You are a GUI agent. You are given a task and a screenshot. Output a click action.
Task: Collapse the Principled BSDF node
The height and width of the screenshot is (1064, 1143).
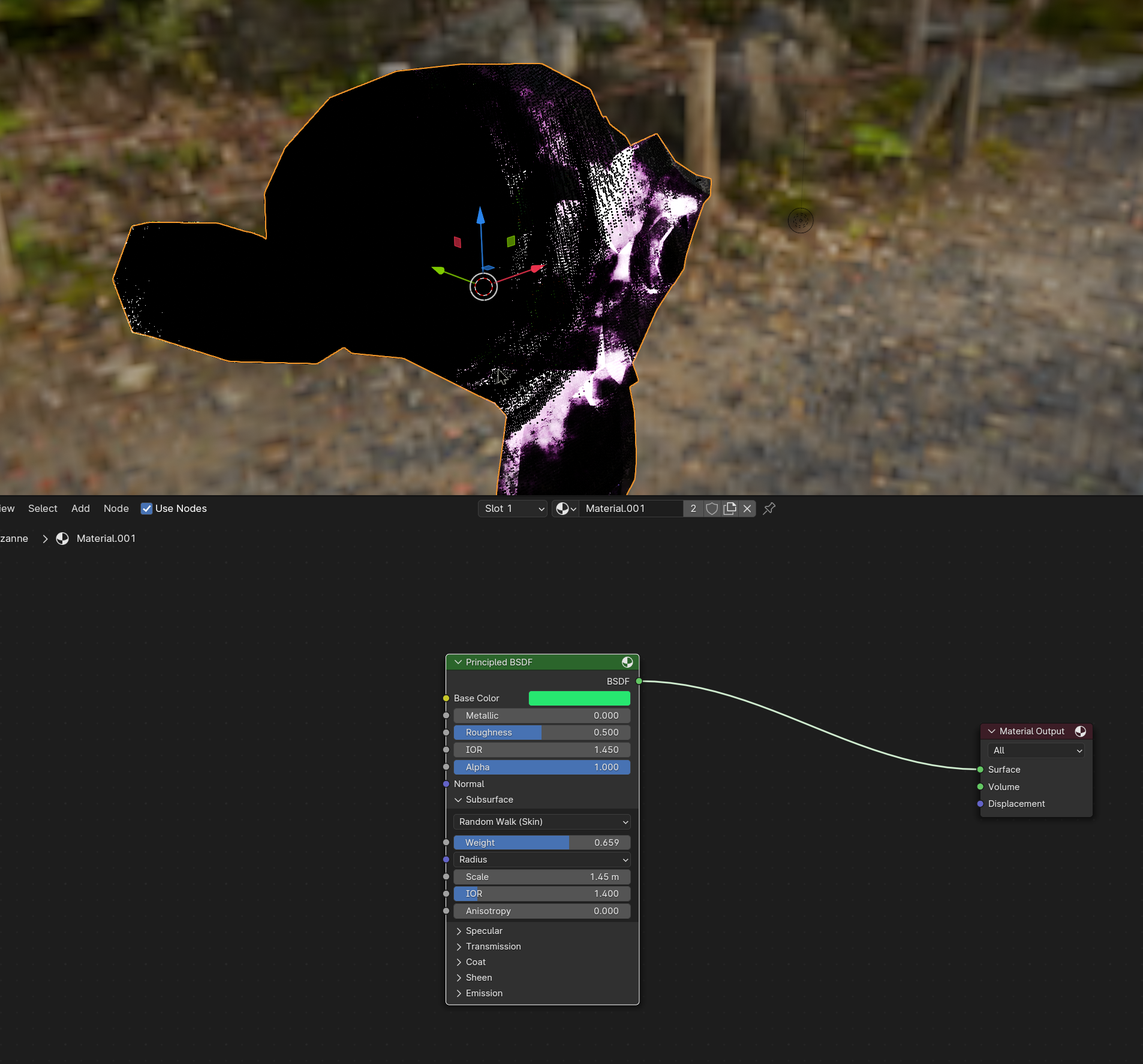(x=458, y=662)
